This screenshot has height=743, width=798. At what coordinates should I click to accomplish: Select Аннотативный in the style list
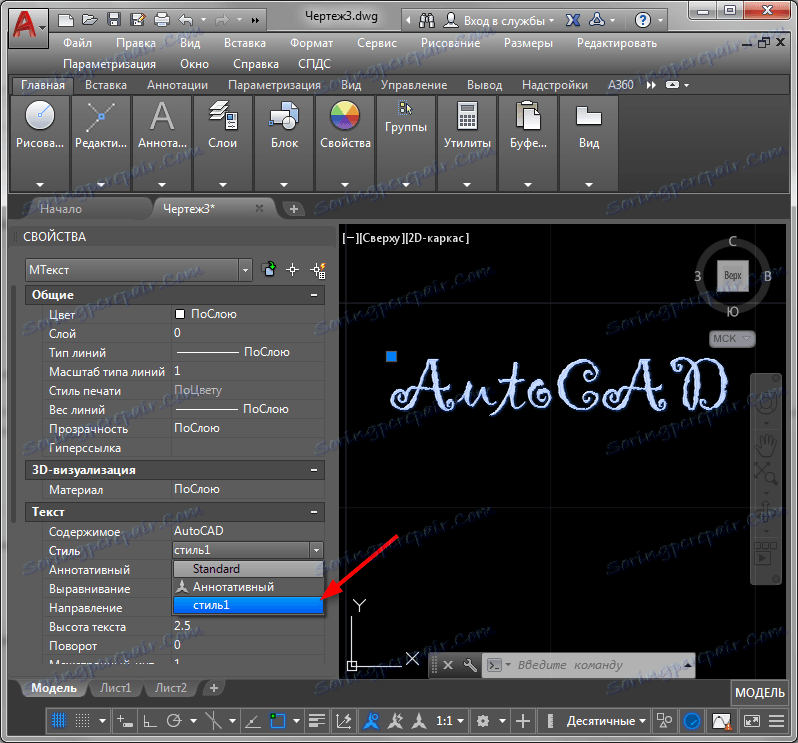[248, 587]
